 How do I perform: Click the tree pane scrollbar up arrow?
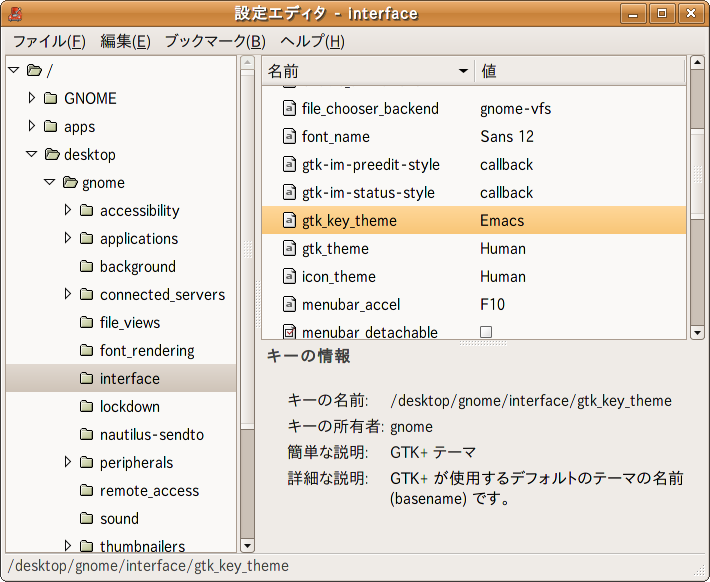(247, 63)
